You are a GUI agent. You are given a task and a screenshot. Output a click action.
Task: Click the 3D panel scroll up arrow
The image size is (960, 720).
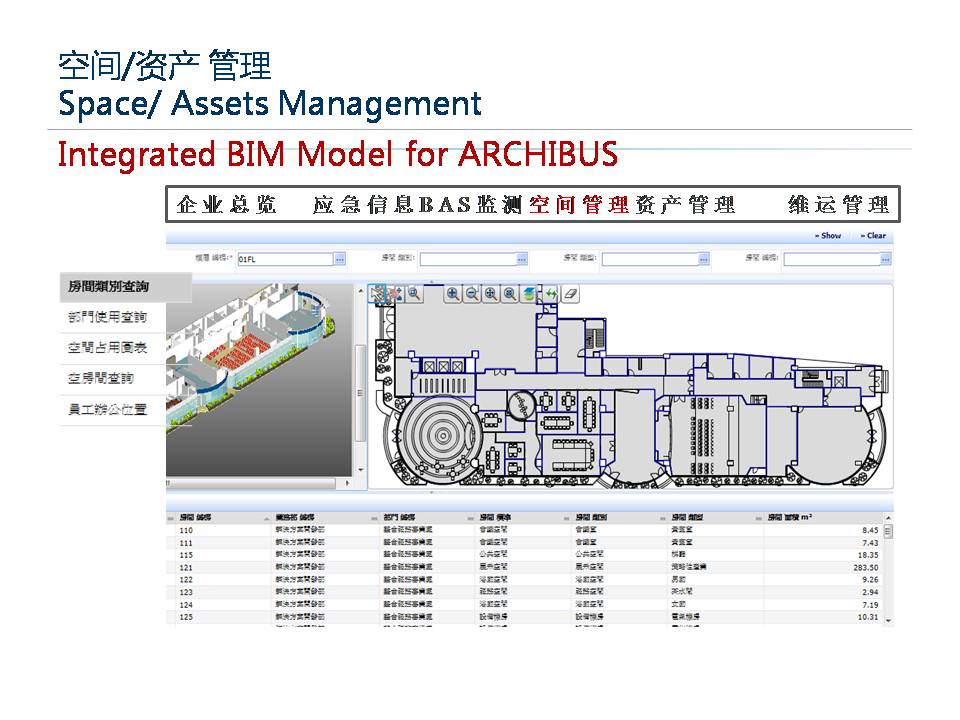[x=361, y=290]
